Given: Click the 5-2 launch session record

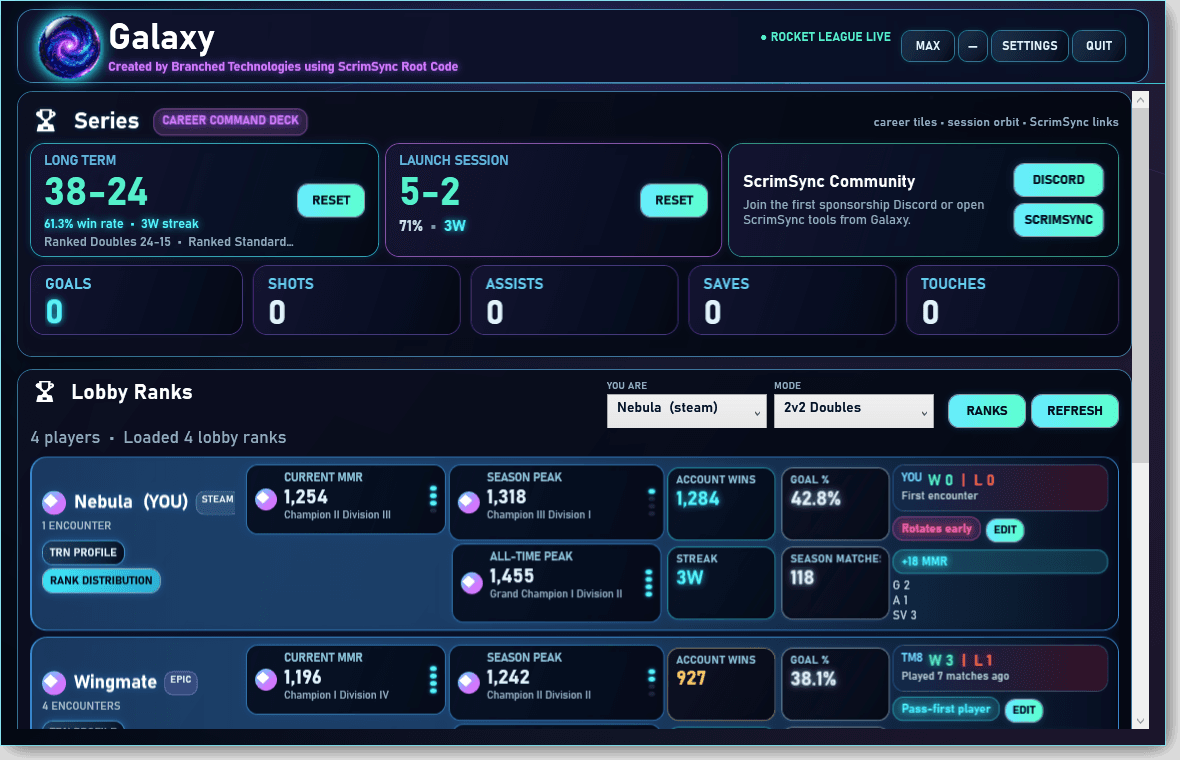Looking at the screenshot, I should (430, 191).
